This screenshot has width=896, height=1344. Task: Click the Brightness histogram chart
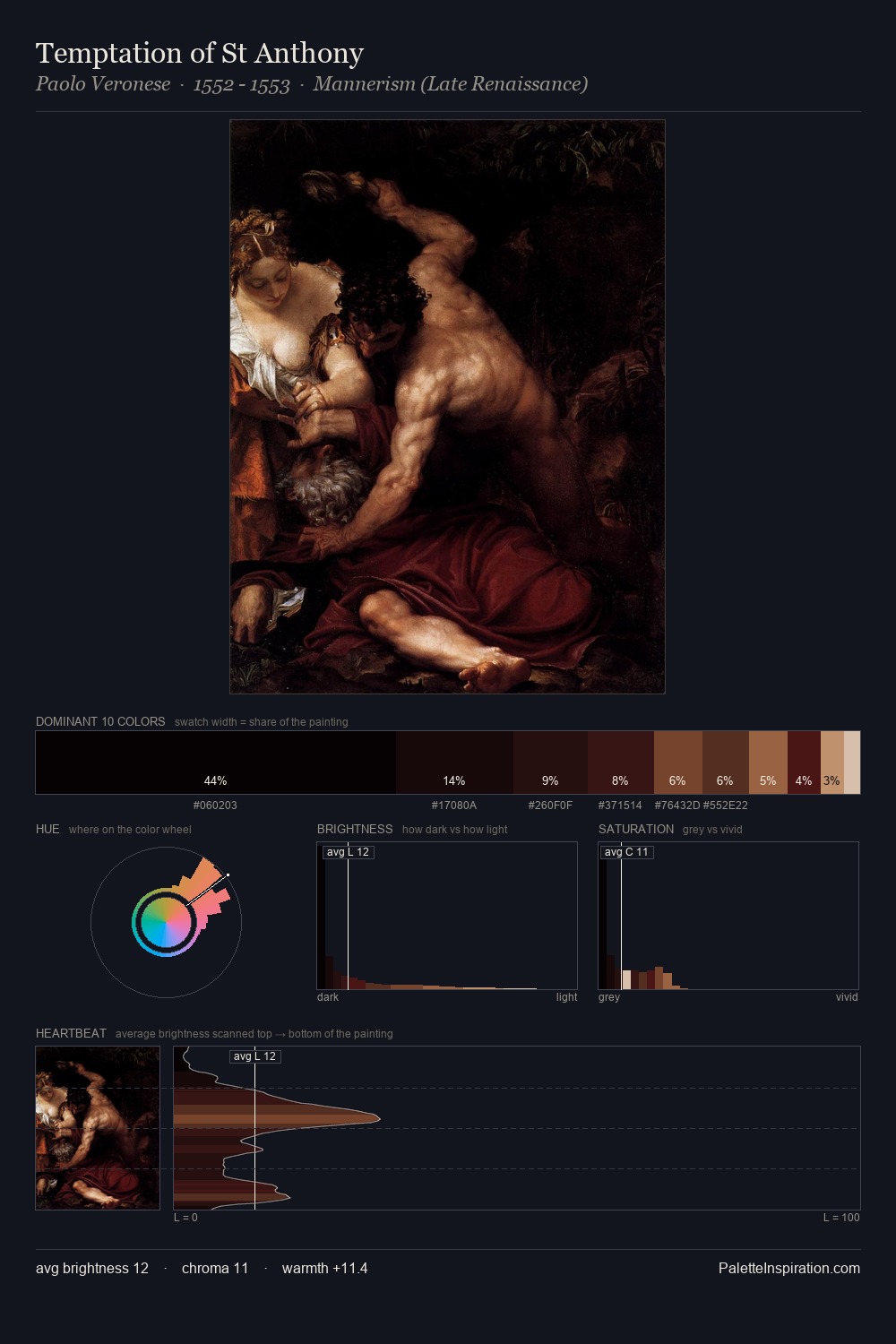pos(447,916)
